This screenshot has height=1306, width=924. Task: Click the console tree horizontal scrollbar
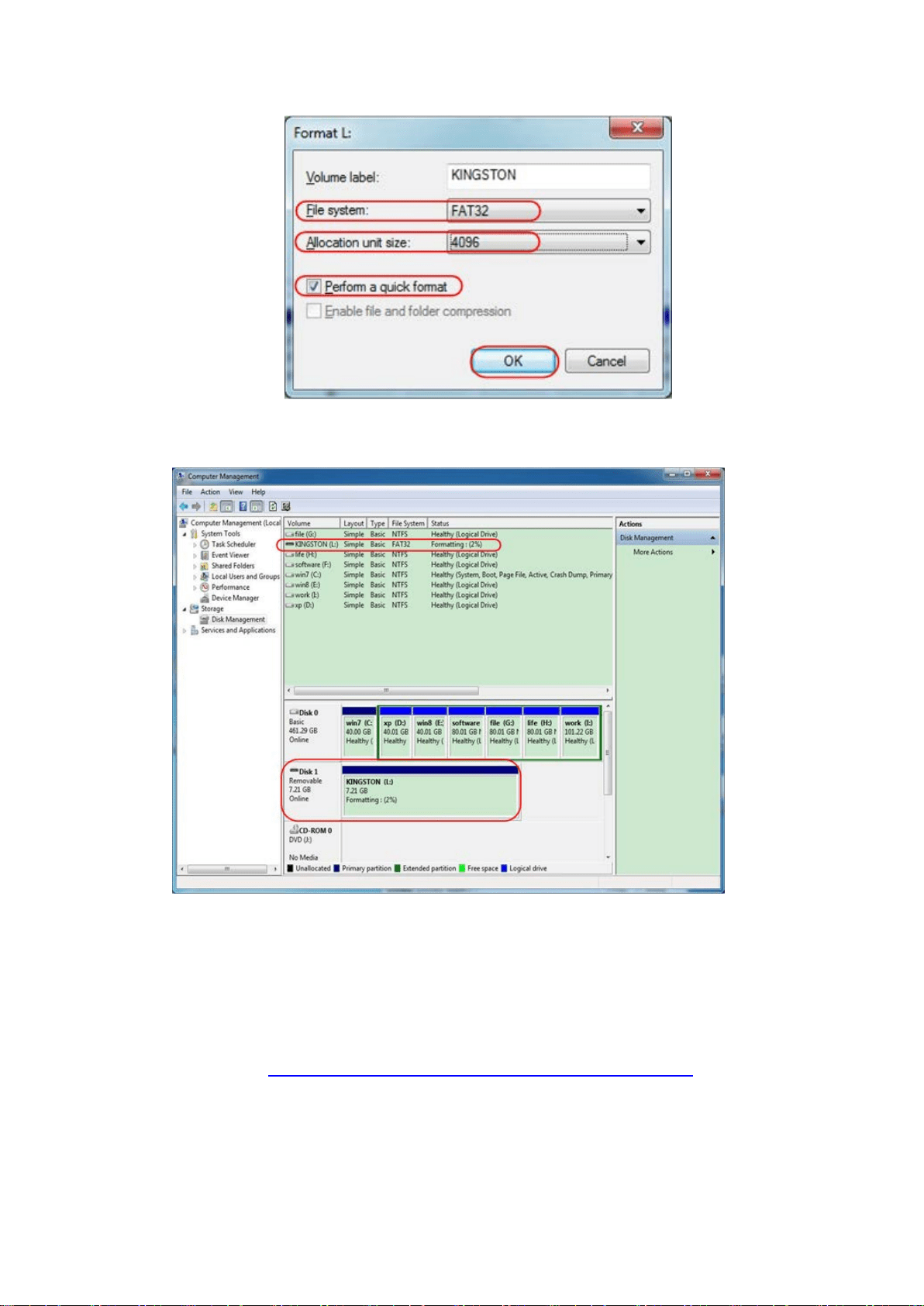point(226,869)
